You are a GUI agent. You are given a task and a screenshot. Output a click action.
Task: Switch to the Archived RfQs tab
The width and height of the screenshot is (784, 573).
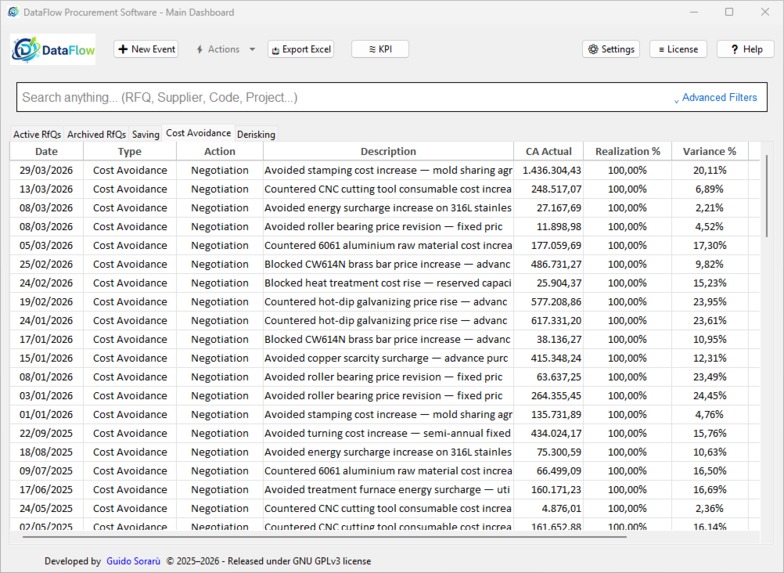click(x=96, y=134)
